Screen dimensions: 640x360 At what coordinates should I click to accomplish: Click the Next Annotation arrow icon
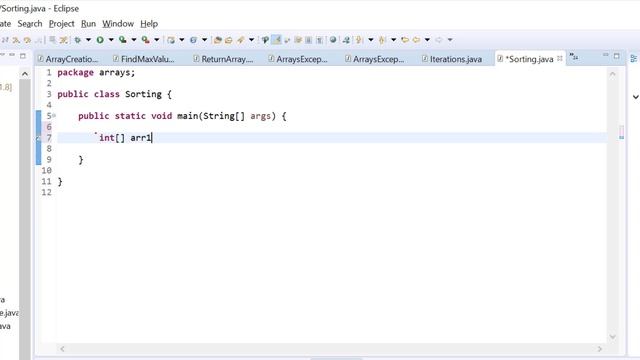click(359, 40)
